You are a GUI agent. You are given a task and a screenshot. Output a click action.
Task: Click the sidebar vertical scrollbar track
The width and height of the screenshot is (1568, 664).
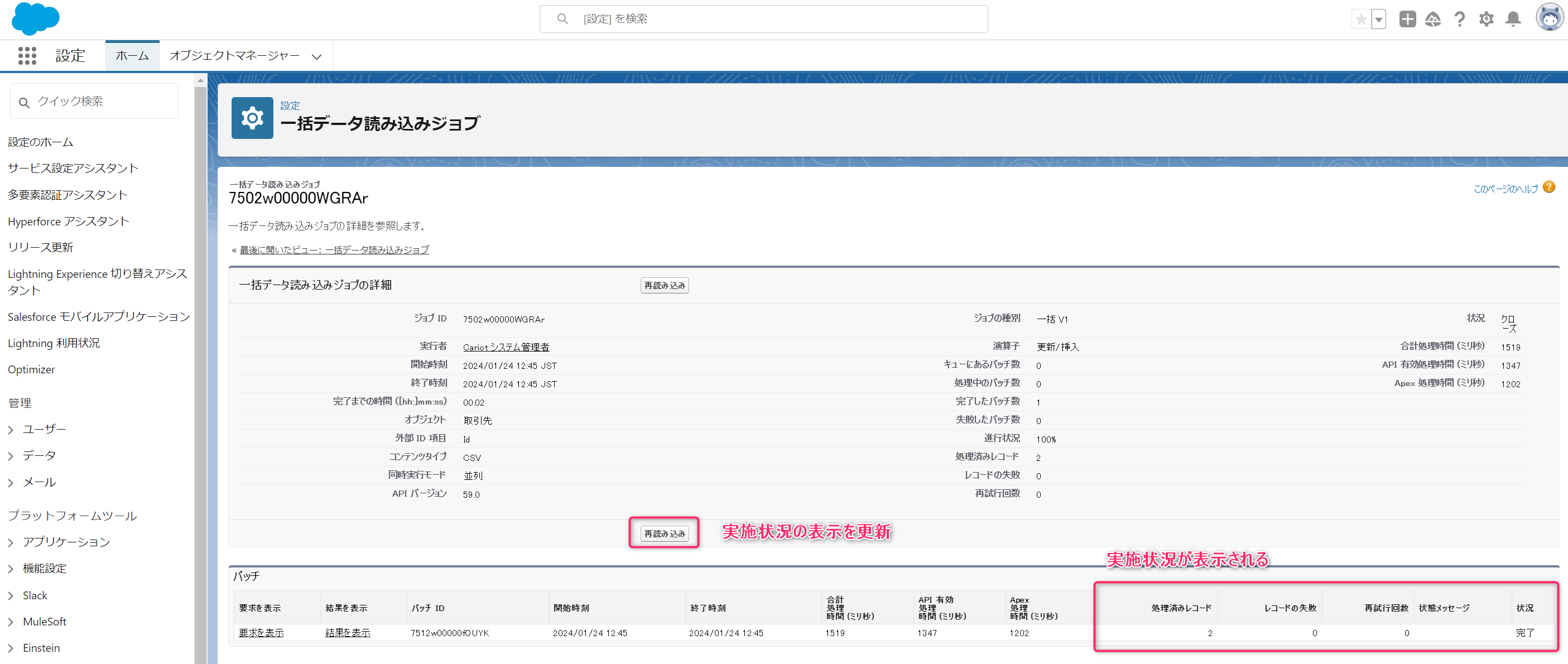pyautogui.click(x=201, y=374)
